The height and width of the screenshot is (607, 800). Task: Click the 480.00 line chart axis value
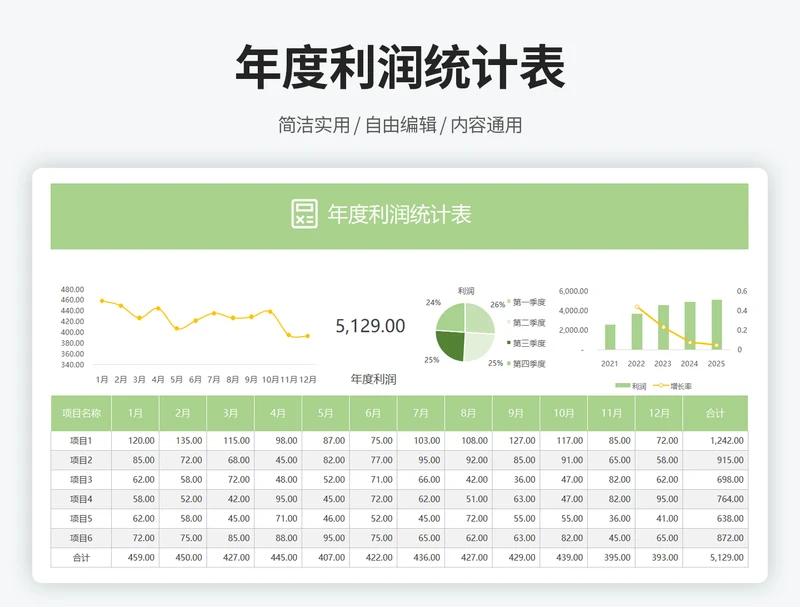pyautogui.click(x=72, y=289)
